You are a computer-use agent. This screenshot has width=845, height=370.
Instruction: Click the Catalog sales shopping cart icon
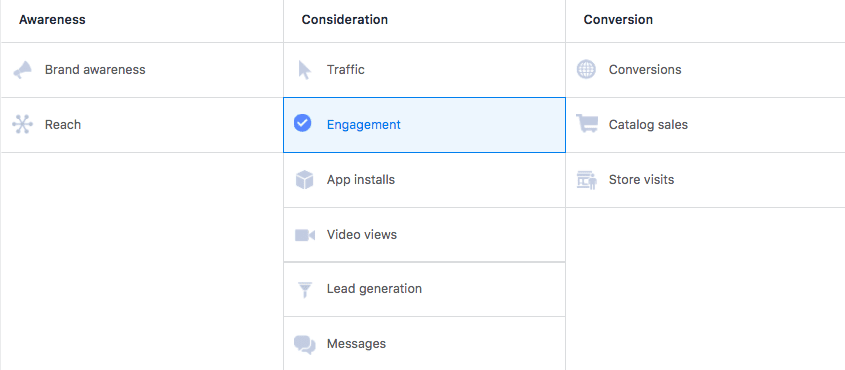point(587,123)
